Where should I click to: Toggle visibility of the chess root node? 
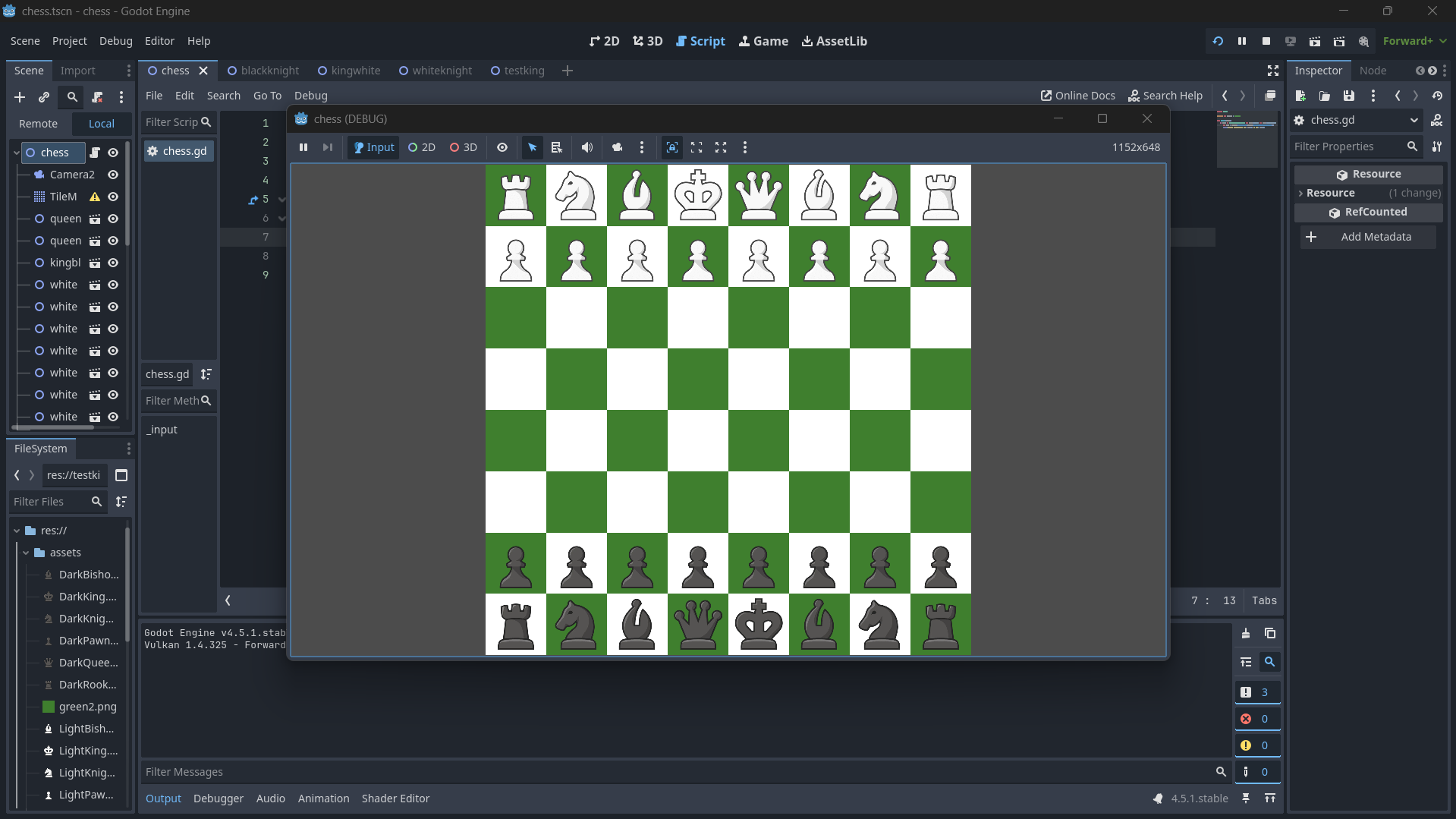[113, 153]
